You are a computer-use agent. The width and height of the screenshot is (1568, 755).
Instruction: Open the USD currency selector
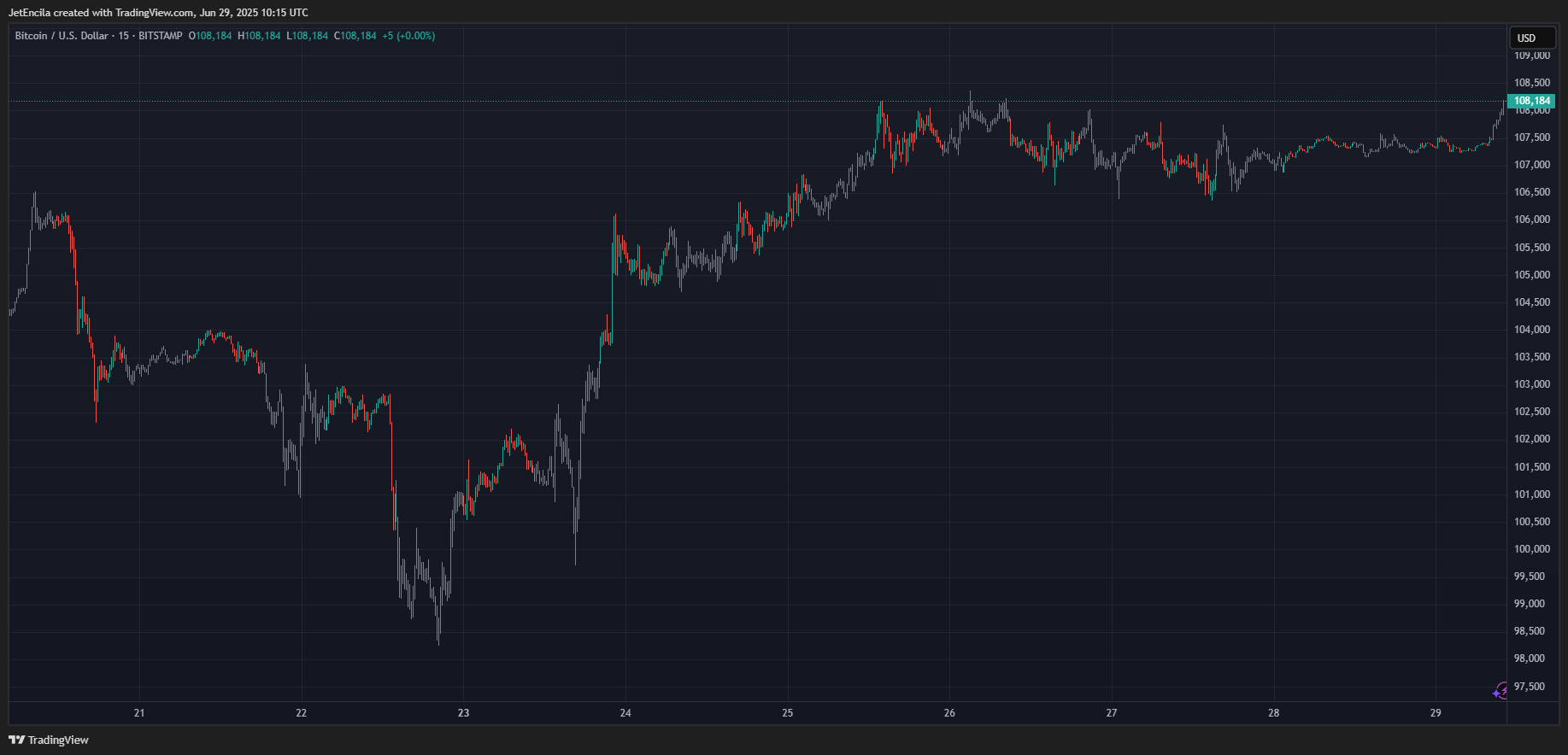(1531, 38)
